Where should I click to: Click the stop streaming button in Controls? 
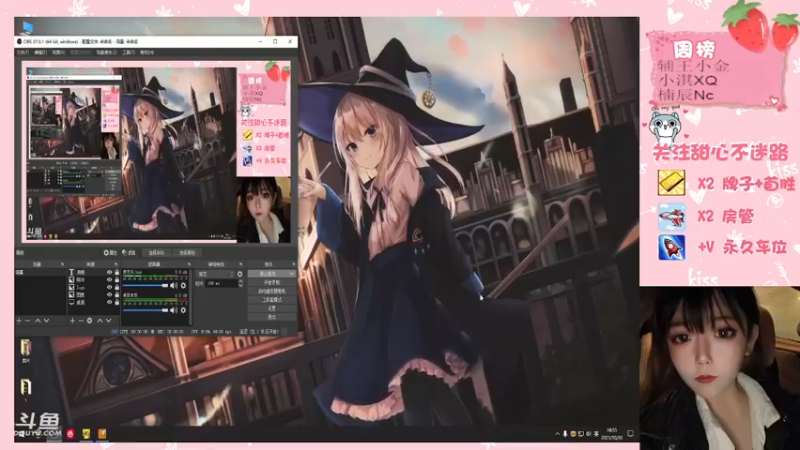pyautogui.click(x=271, y=274)
